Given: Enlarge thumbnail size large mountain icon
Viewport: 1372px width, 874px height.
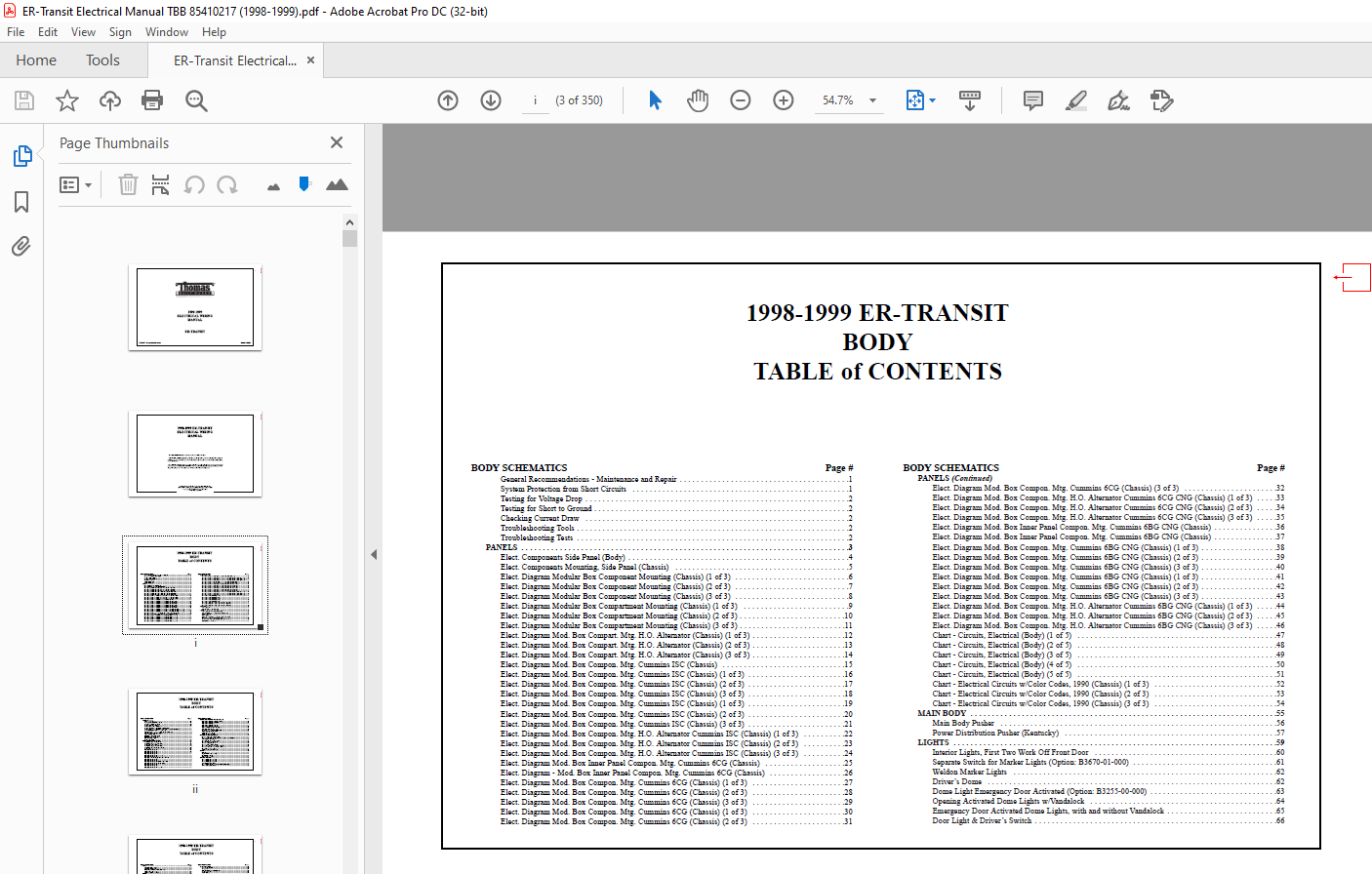Looking at the screenshot, I should [x=337, y=184].
